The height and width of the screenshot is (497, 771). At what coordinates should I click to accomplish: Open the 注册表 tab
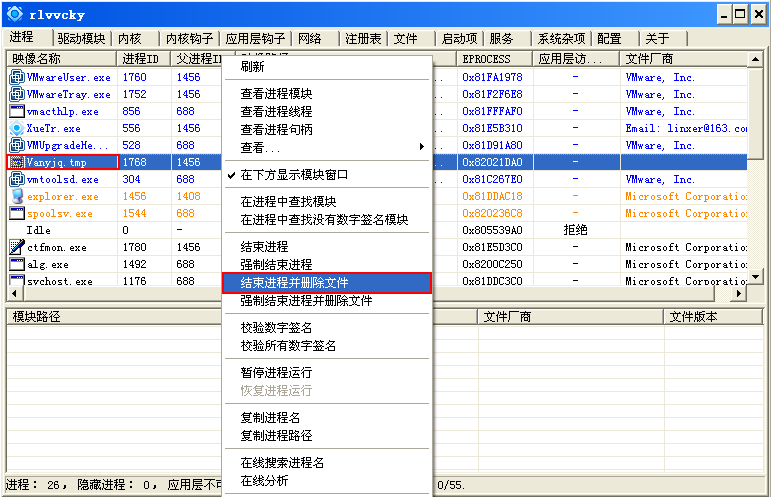coord(363,39)
